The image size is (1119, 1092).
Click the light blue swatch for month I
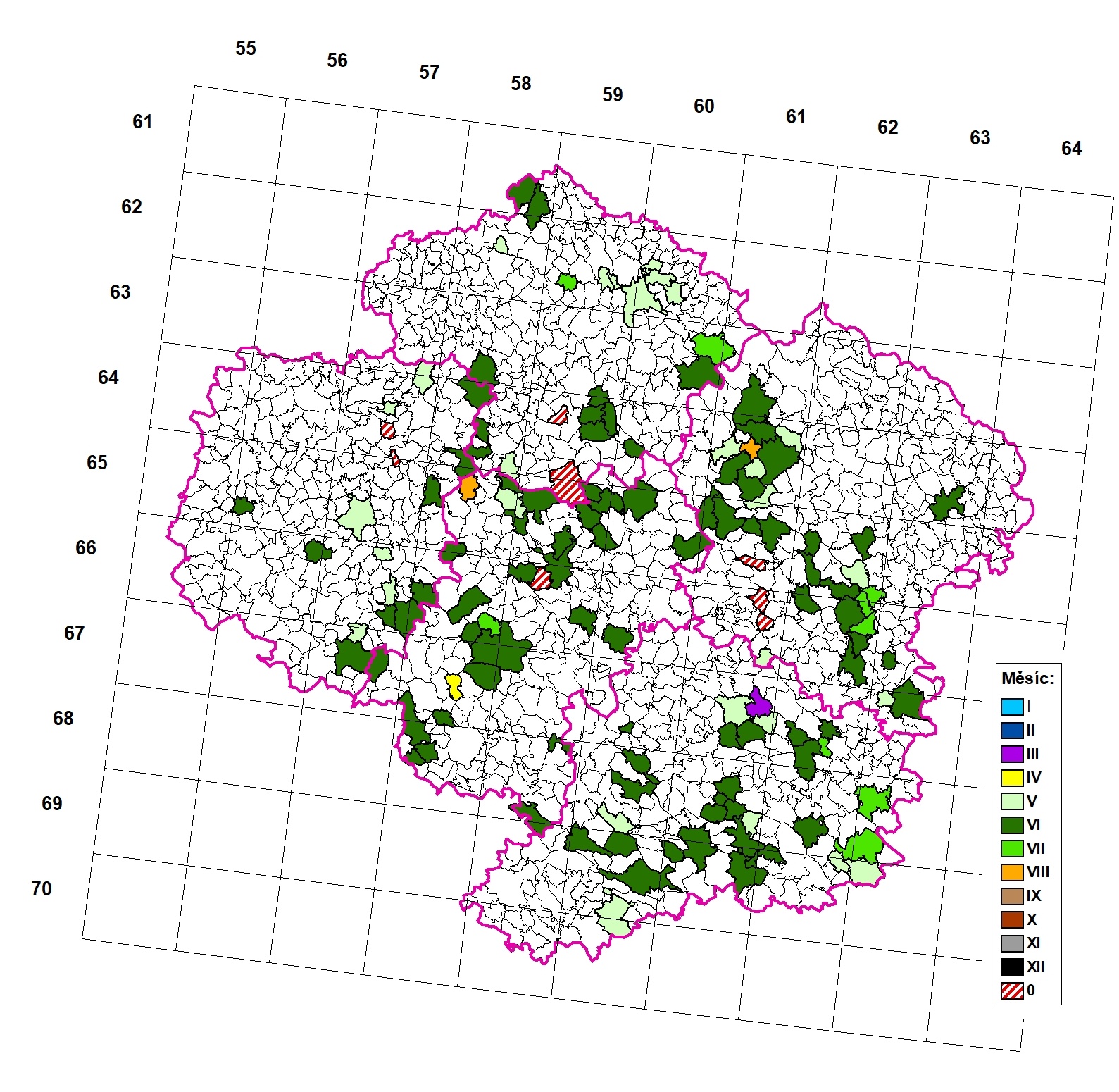click(x=1012, y=707)
